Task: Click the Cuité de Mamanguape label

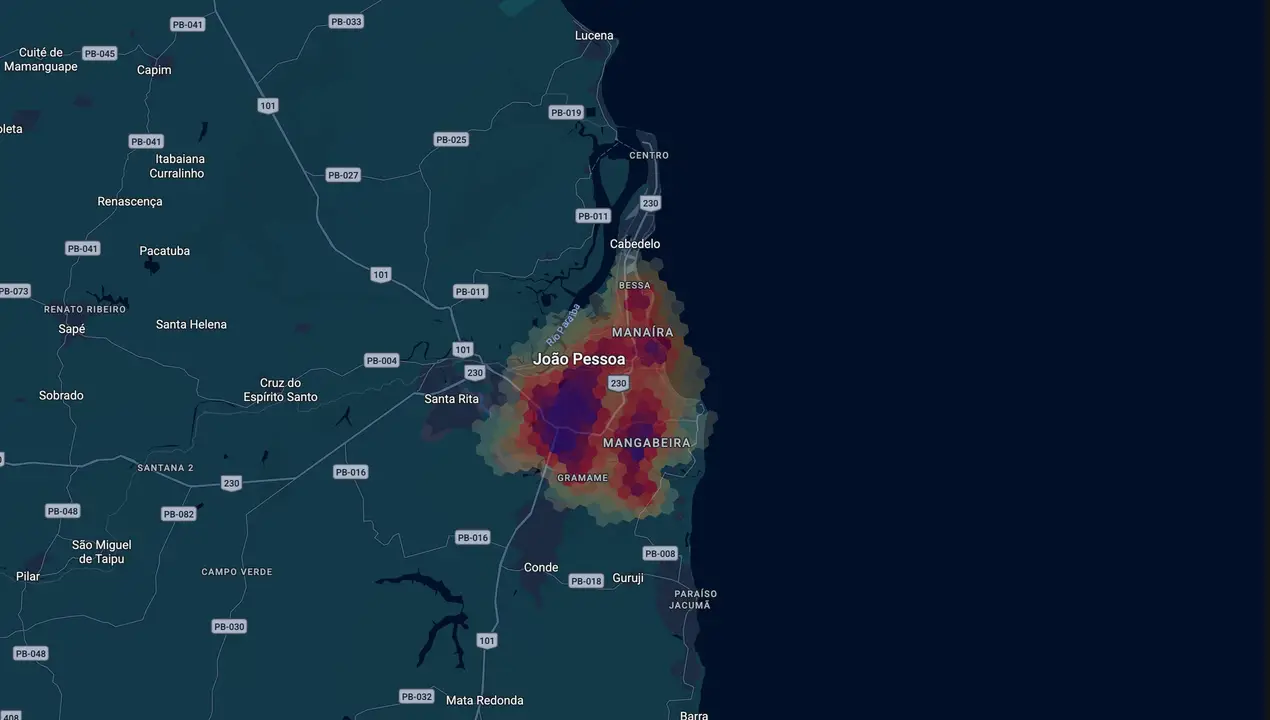Action: tap(41, 60)
